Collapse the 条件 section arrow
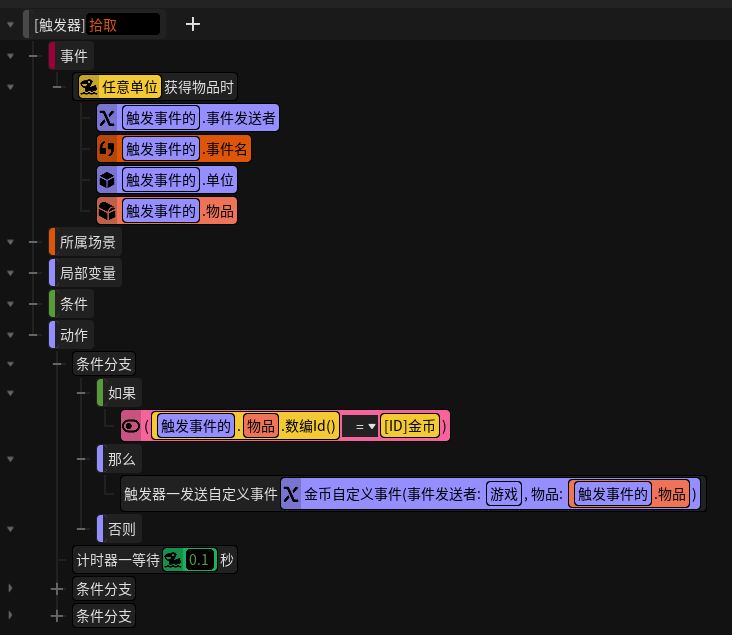This screenshot has width=732, height=635. point(10,304)
